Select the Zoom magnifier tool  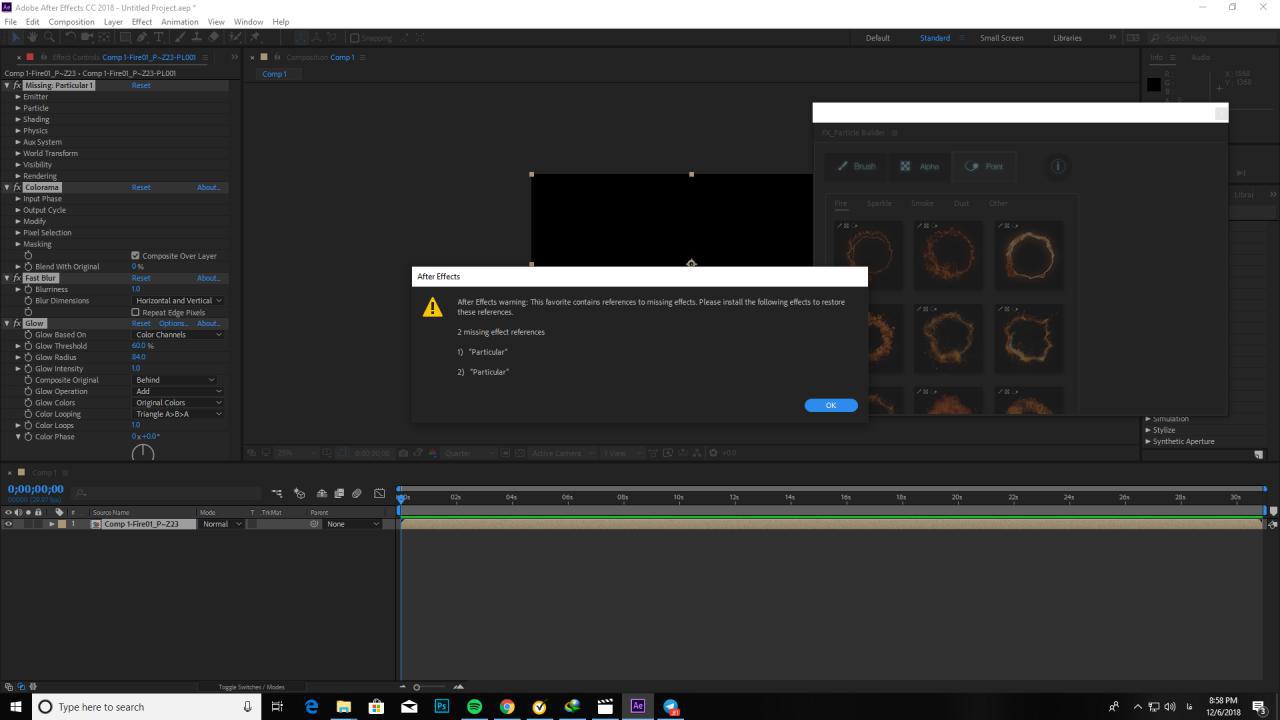(x=50, y=37)
